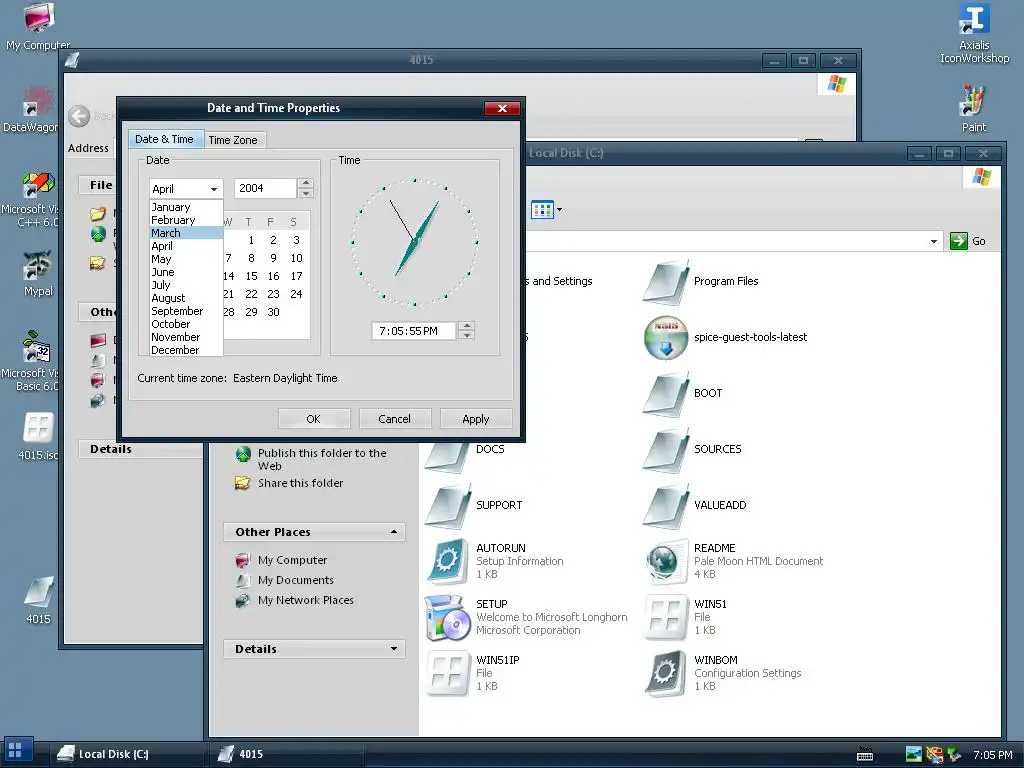The height and width of the screenshot is (768, 1024).
Task: Increase the year with up arrow
Action: (306, 183)
